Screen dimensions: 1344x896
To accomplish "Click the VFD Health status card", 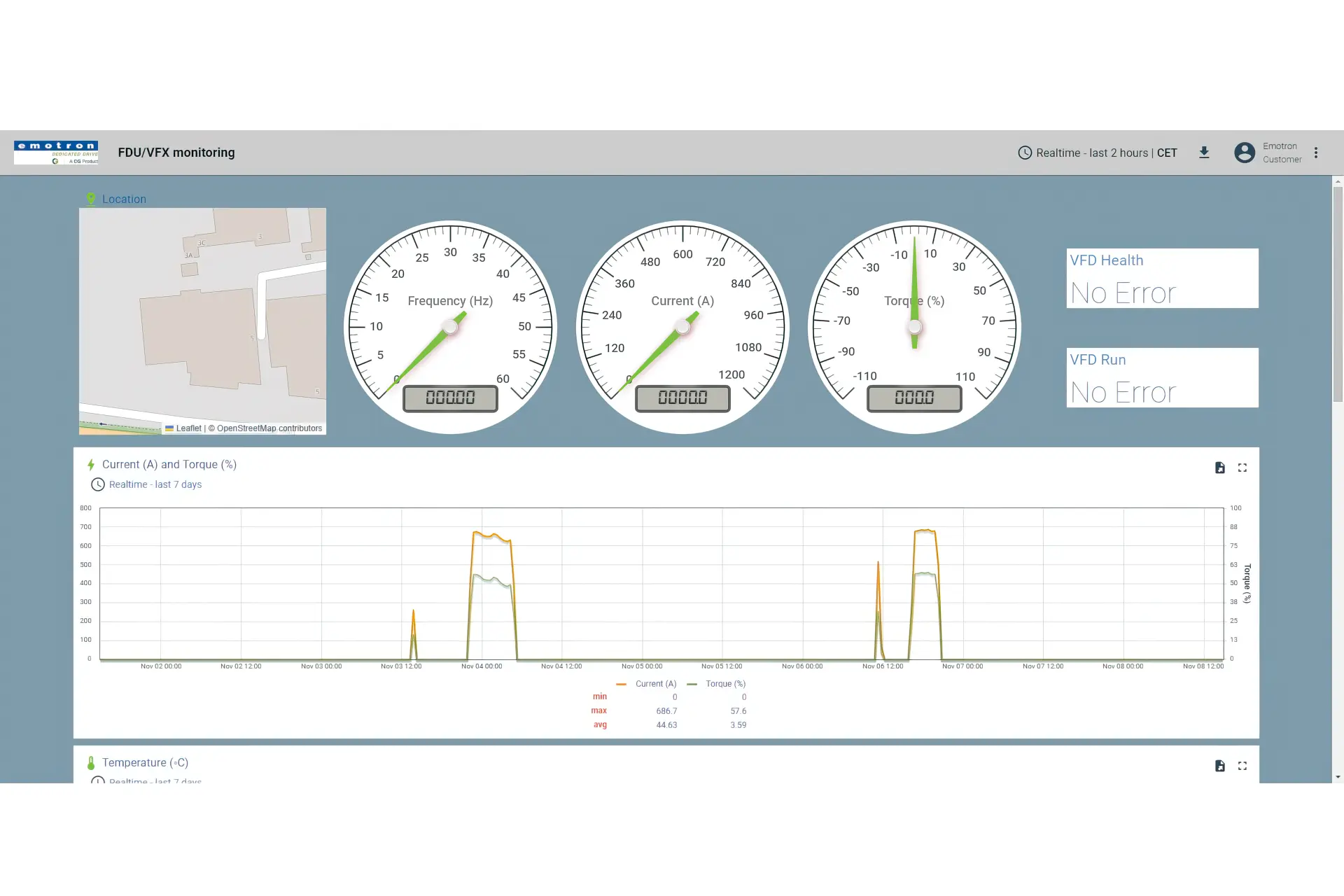I will [x=1162, y=278].
